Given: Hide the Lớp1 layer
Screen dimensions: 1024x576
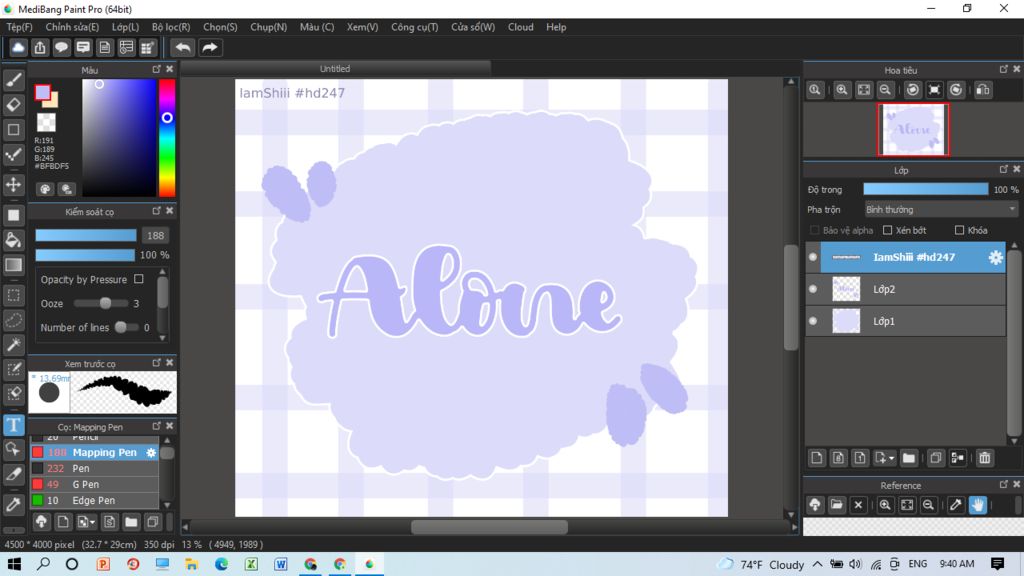Looking at the screenshot, I should tap(813, 321).
